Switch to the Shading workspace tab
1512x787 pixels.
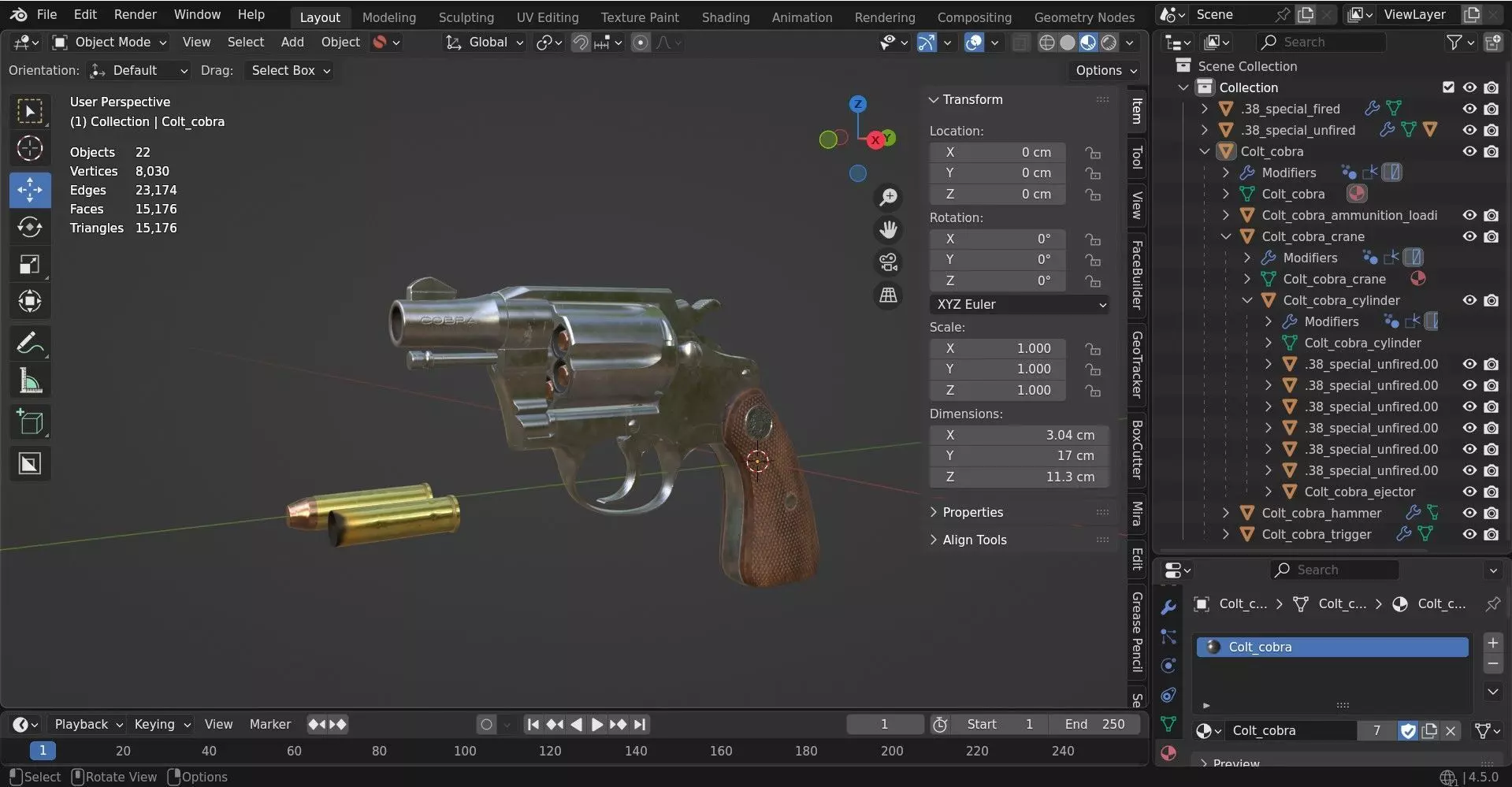726,17
